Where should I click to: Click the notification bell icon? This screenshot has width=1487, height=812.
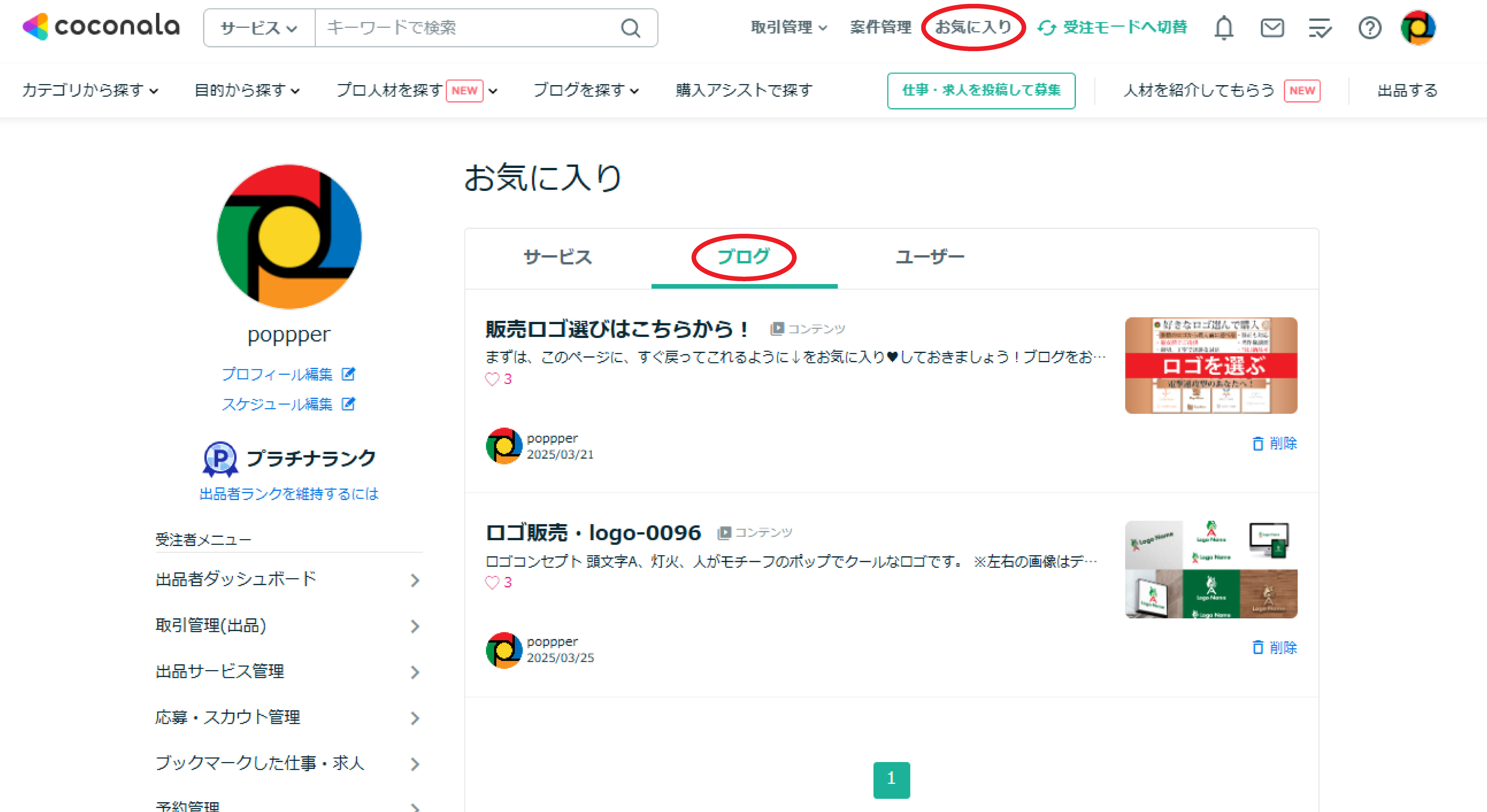[x=1223, y=27]
